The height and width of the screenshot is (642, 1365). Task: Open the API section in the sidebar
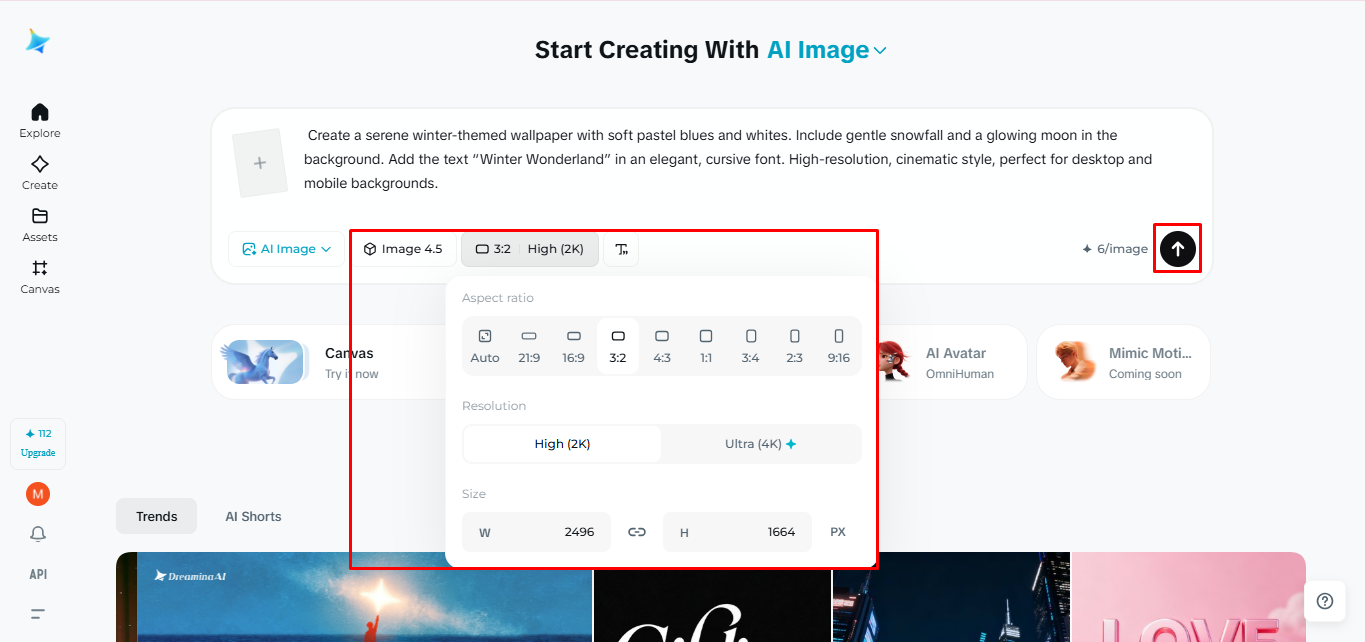[x=37, y=574]
